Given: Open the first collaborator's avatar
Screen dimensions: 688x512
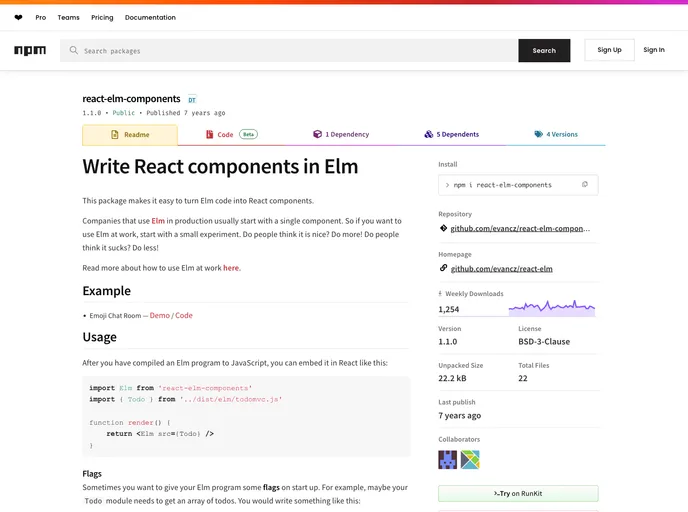Looking at the screenshot, I should click(448, 459).
